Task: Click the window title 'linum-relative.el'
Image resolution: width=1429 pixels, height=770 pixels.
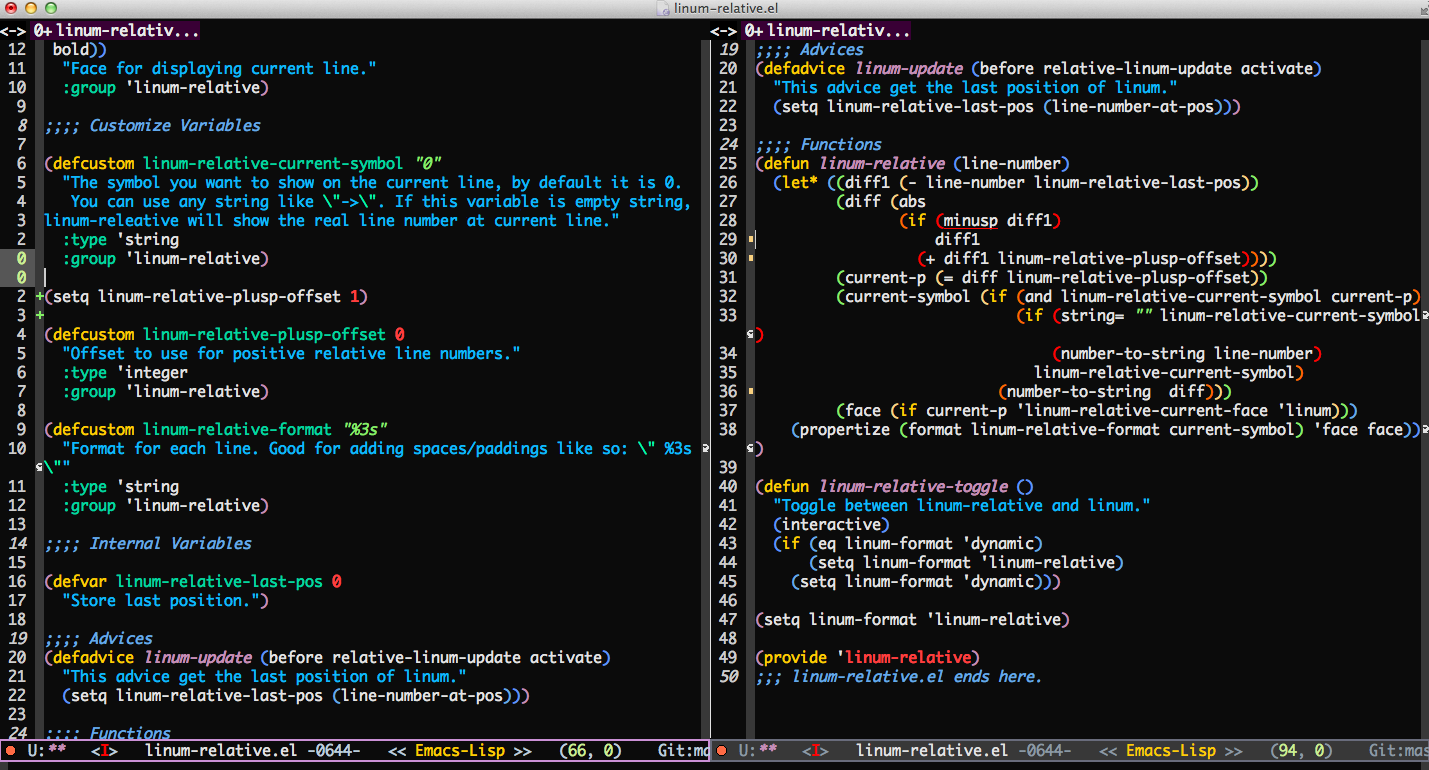Action: [727, 9]
